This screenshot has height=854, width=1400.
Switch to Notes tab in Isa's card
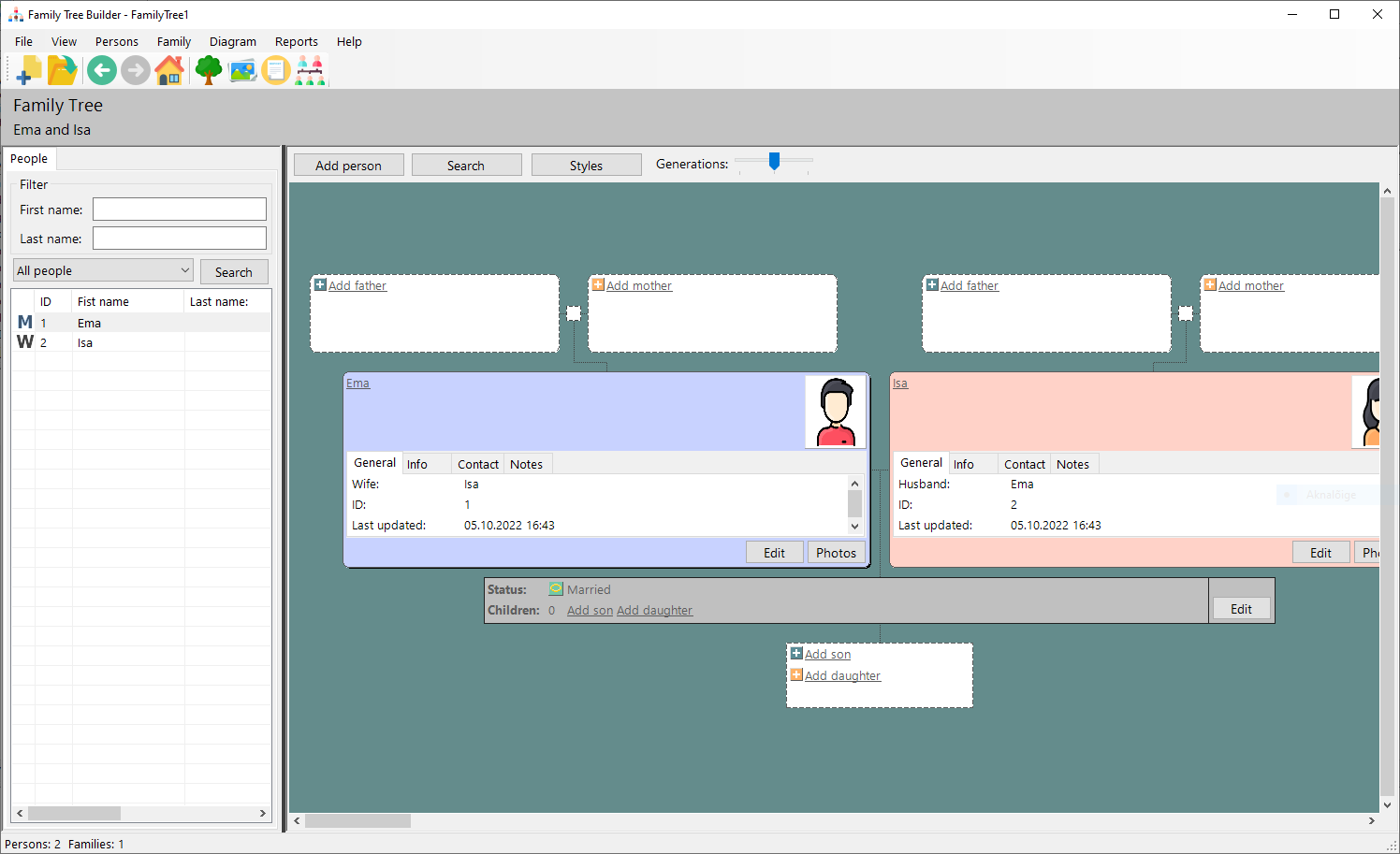tap(1072, 464)
